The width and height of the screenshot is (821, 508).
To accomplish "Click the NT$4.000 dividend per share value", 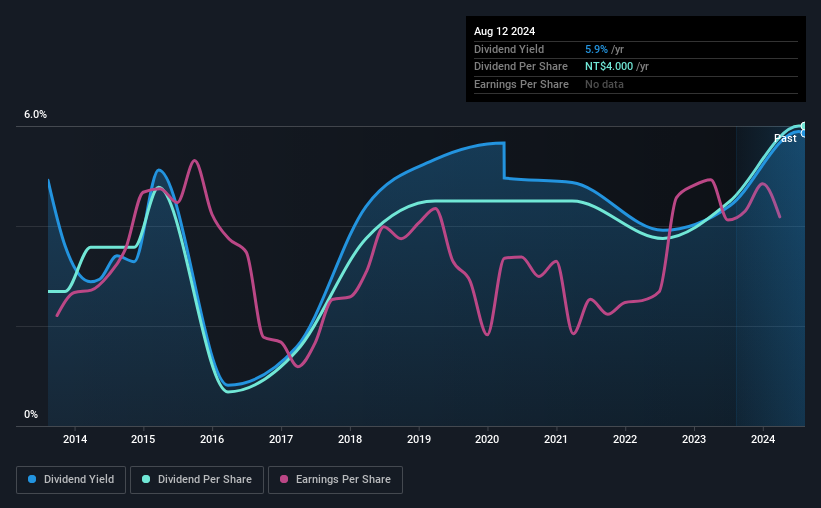I will 609,67.
